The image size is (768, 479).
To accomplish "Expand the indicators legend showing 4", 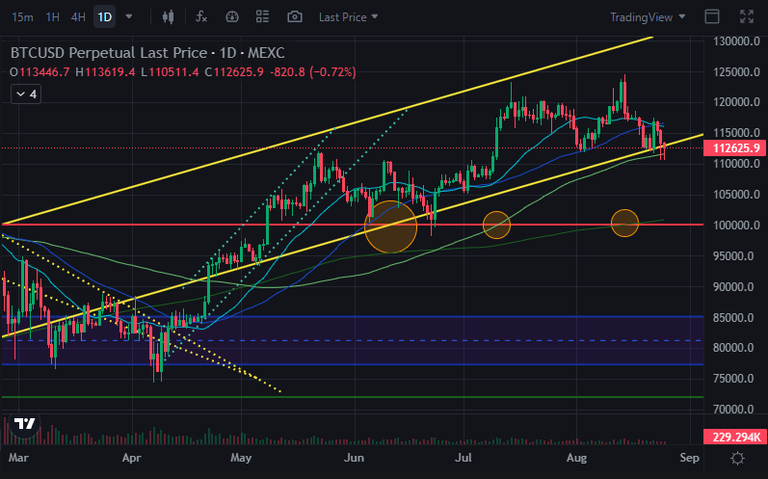I will click(26, 94).
